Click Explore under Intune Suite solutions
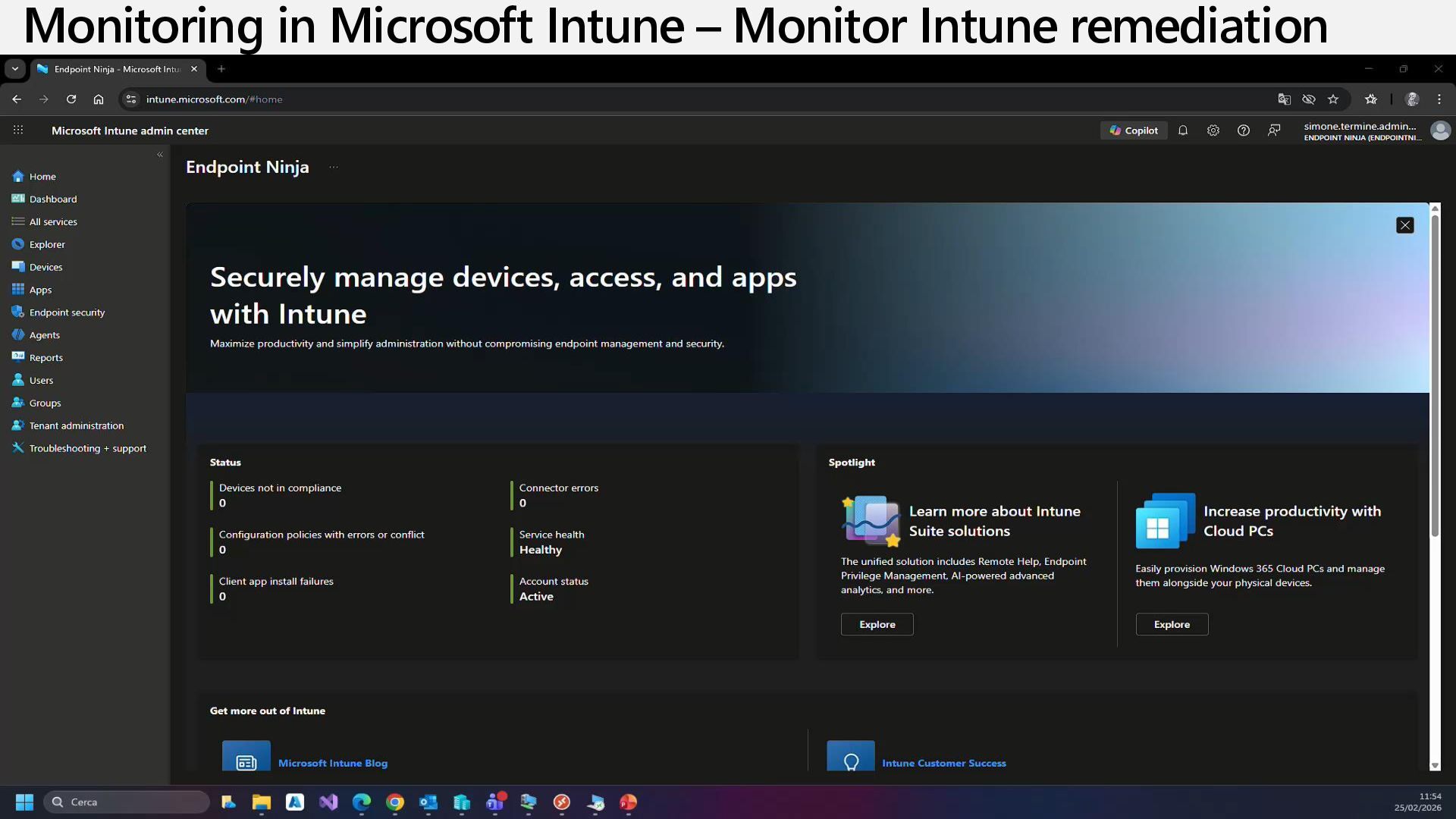 (x=877, y=624)
